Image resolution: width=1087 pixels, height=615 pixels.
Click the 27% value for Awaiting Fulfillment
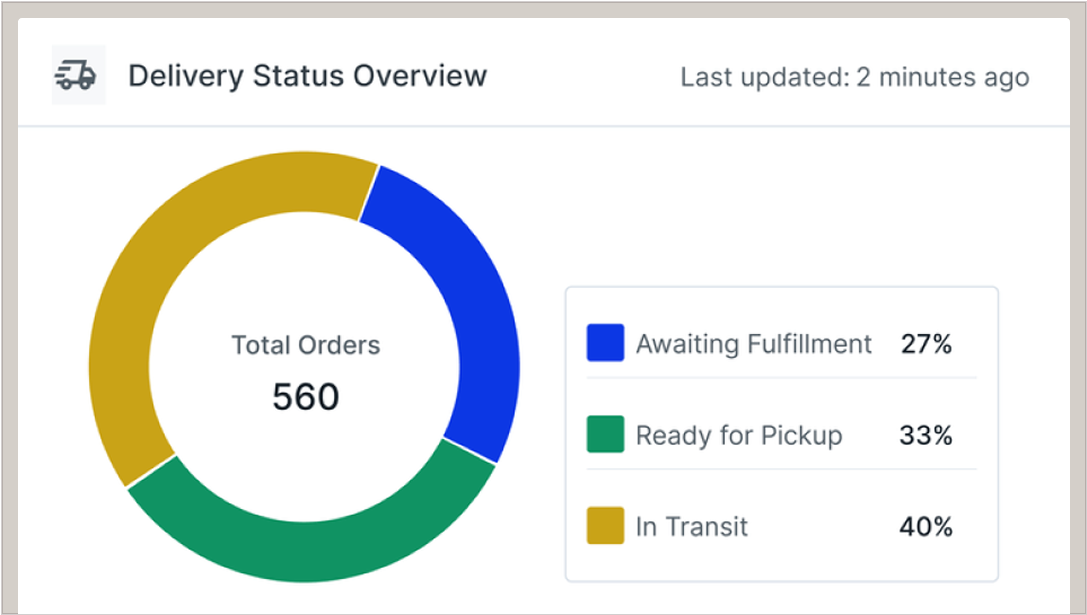tap(926, 344)
